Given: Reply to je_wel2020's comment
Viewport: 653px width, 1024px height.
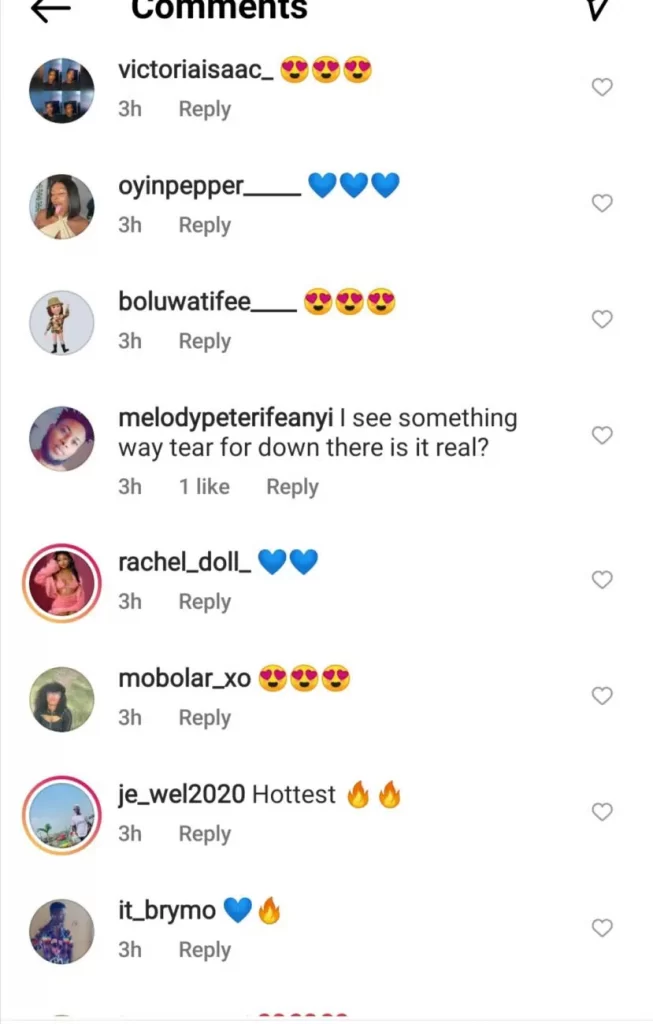Looking at the screenshot, I should 204,834.
